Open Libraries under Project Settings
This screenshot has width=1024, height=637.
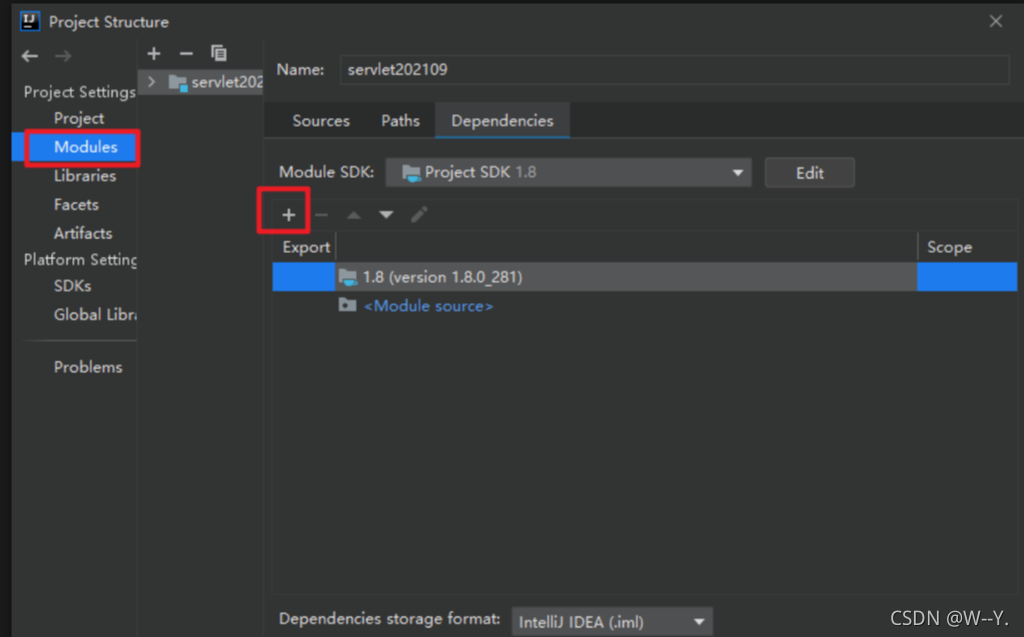87,175
